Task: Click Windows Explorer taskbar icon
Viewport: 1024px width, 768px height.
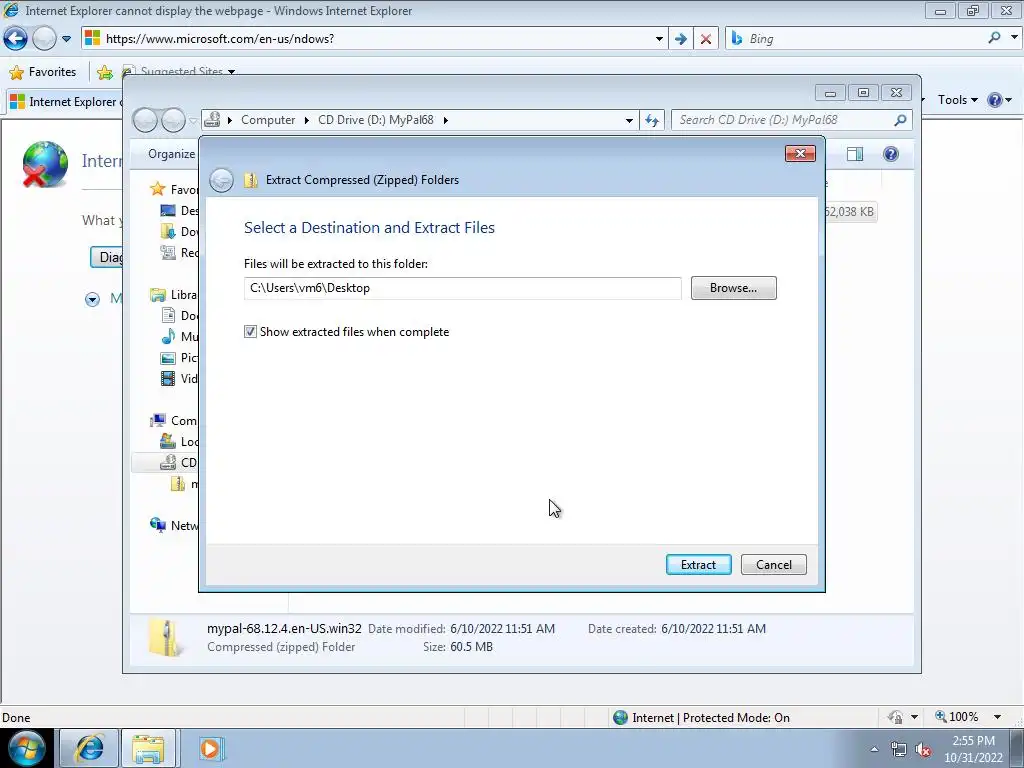Action: (148, 748)
